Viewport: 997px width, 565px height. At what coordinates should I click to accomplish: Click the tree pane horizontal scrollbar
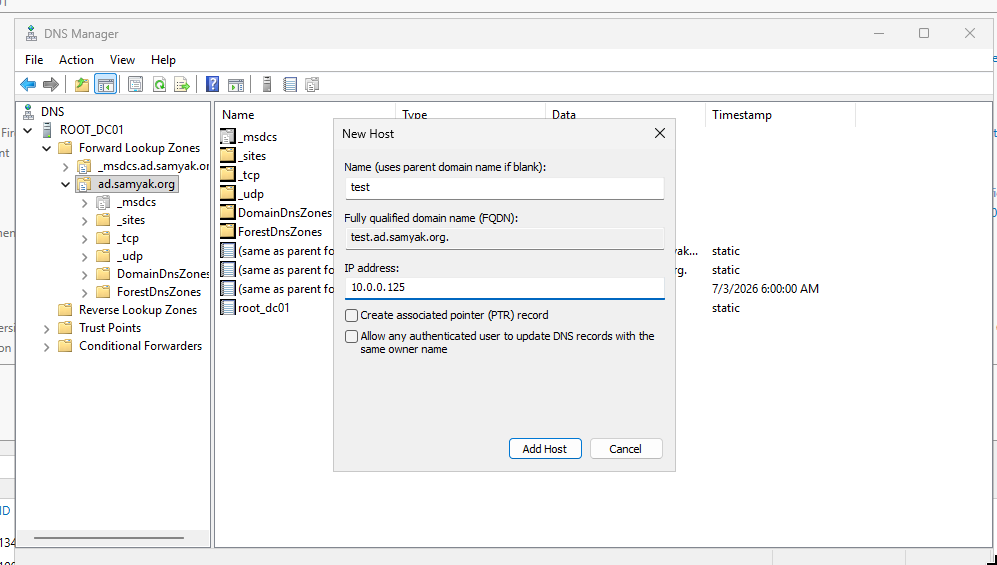pyautogui.click(x=109, y=538)
